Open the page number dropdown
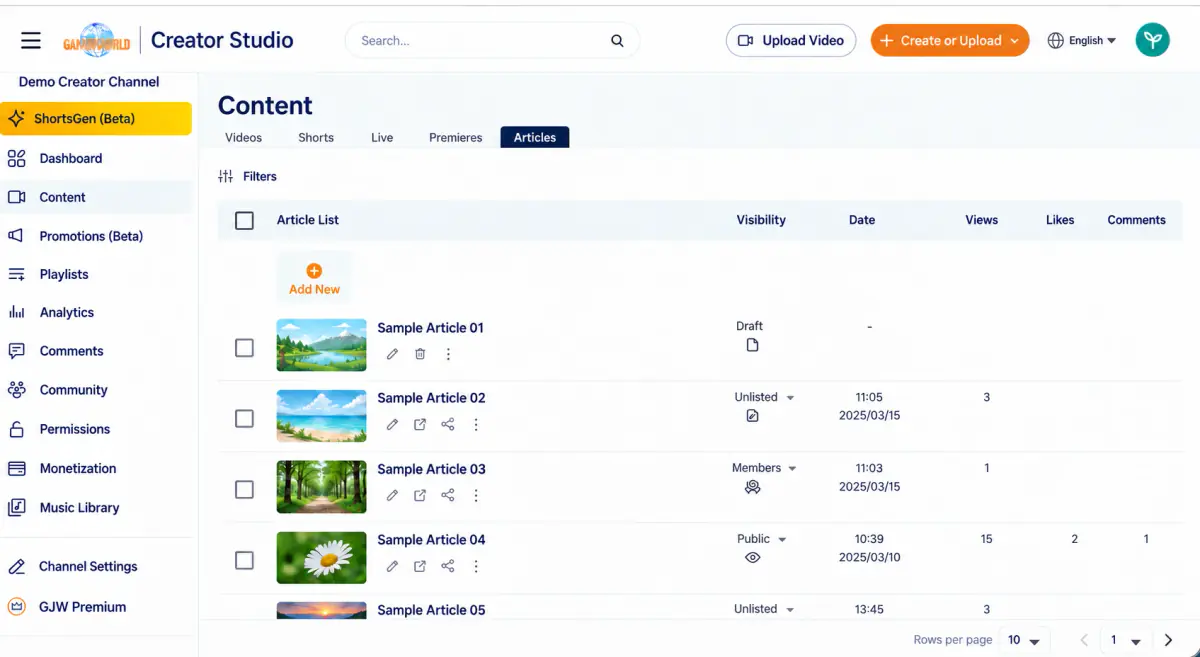 click(1124, 640)
